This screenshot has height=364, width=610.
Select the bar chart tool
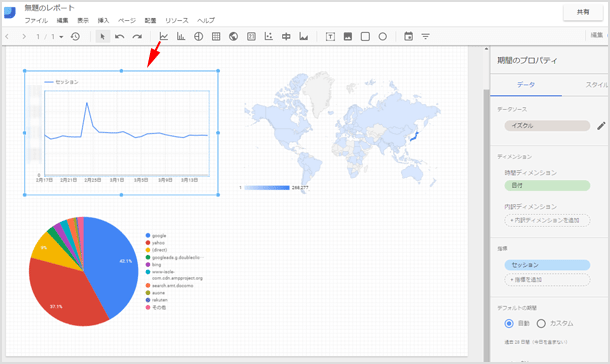(x=181, y=37)
